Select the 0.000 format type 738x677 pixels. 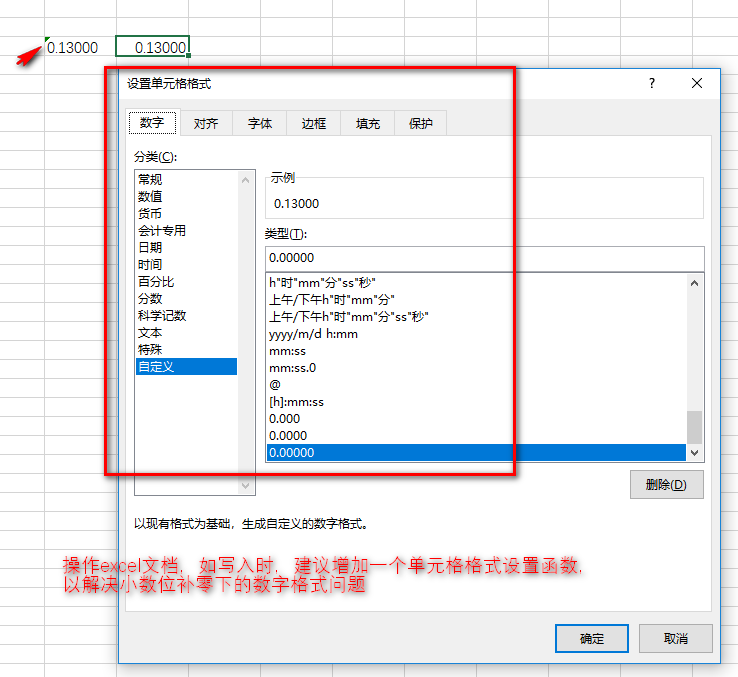284,419
